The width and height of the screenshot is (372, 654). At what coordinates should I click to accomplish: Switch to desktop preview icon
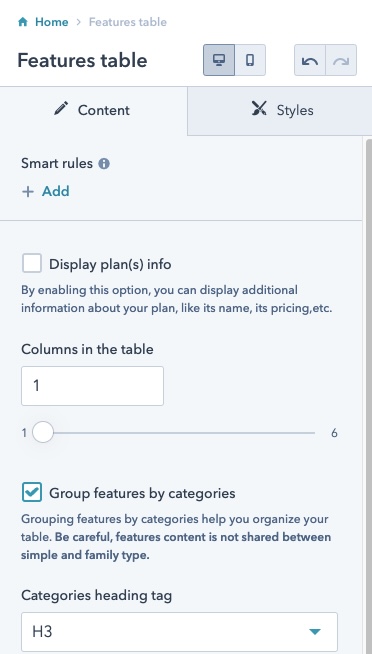[x=219, y=60]
